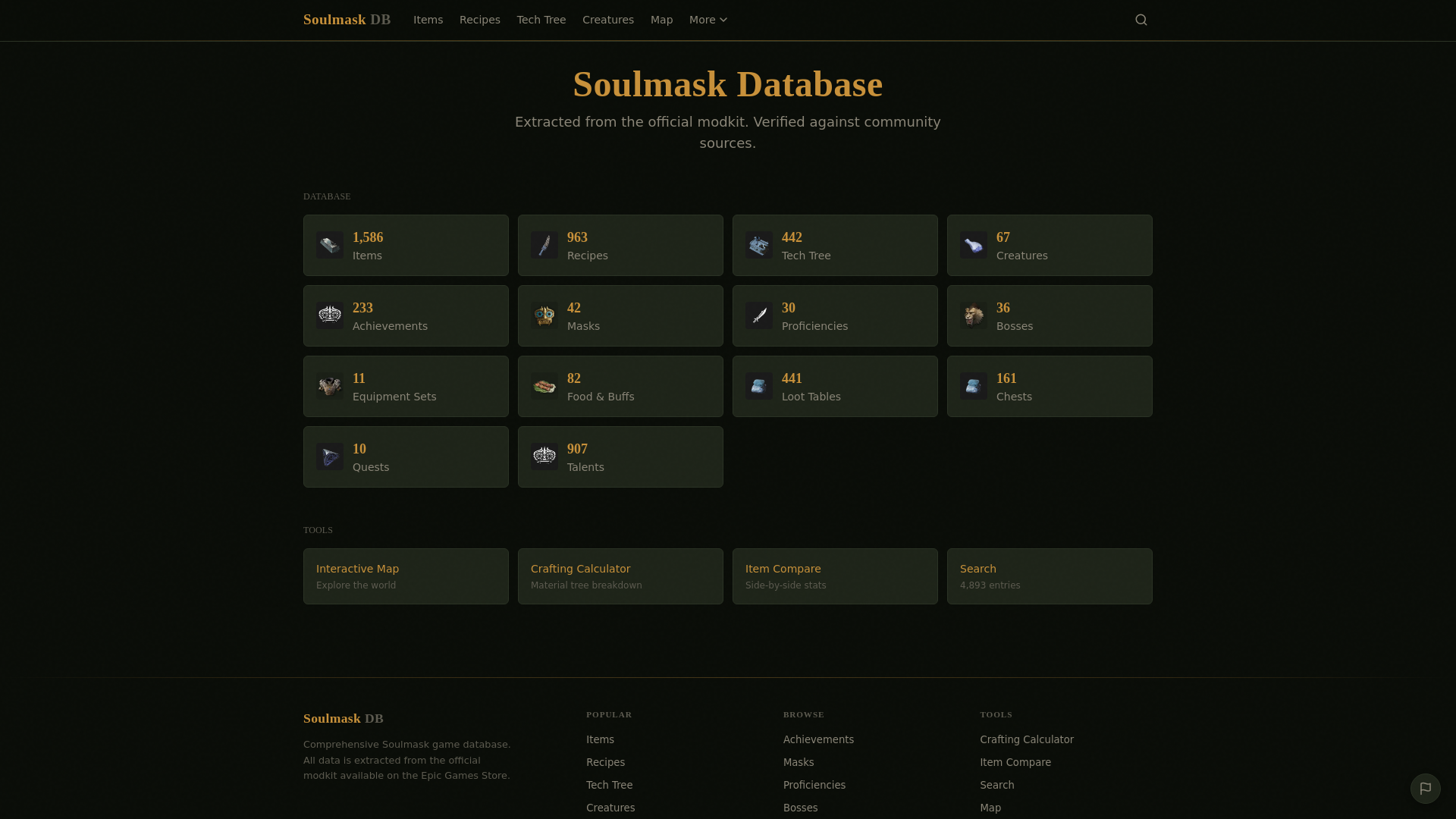This screenshot has width=1456, height=819.
Task: Click the Proficiencies card sword icon
Action: [x=759, y=315]
